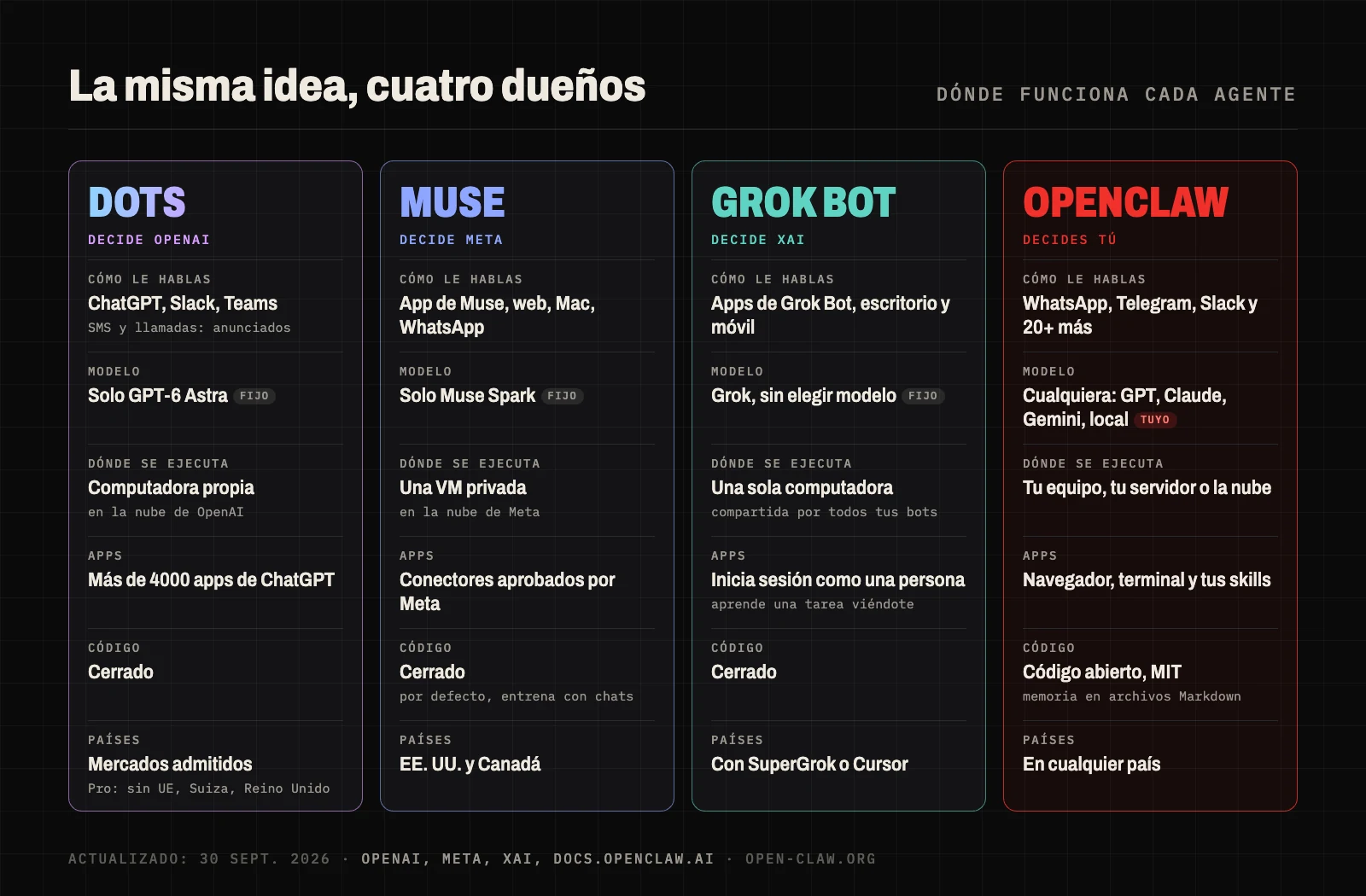Click the "DECIDE OPENAI" label
This screenshot has height=896, width=1366.
click(149, 240)
